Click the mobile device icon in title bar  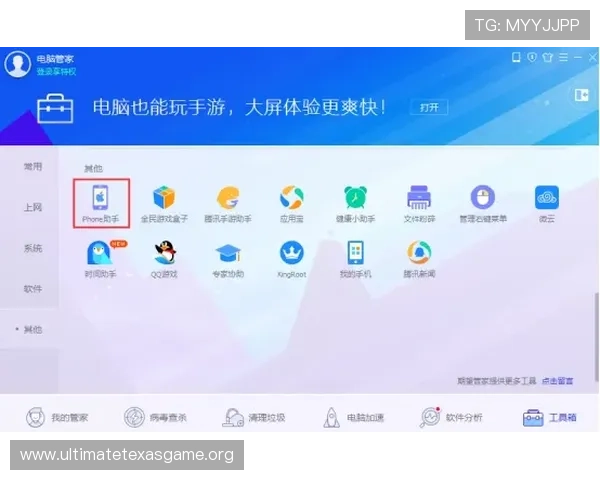pyautogui.click(x=516, y=57)
